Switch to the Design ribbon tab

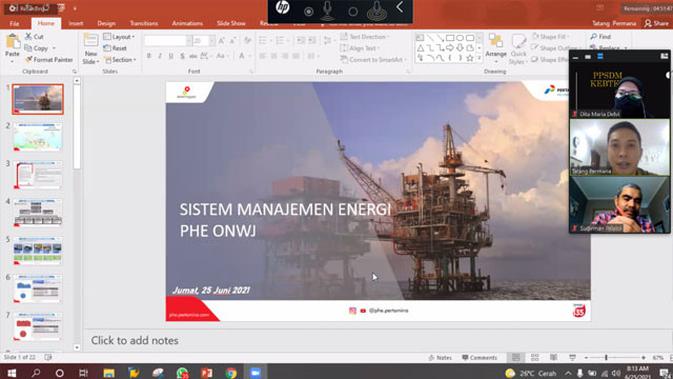coord(106,24)
